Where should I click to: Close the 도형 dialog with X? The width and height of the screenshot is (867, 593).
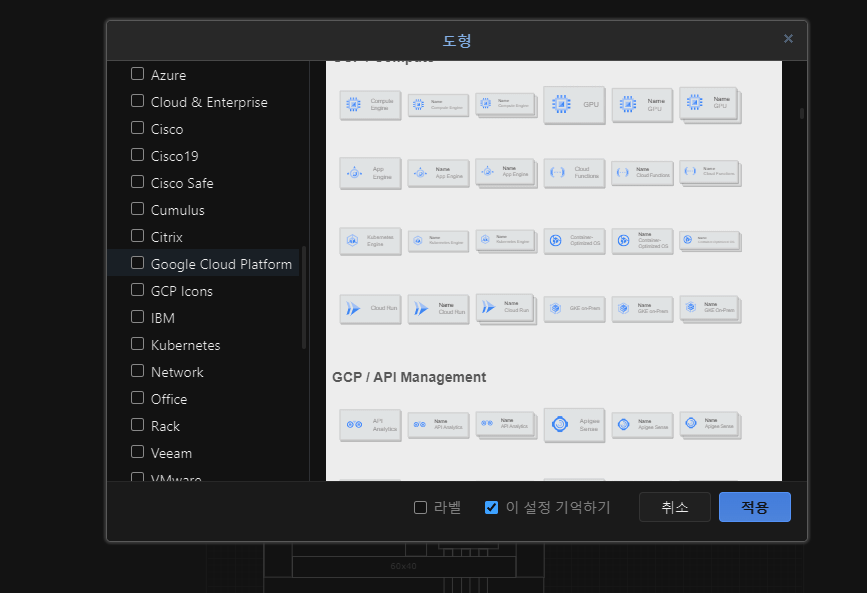click(788, 39)
